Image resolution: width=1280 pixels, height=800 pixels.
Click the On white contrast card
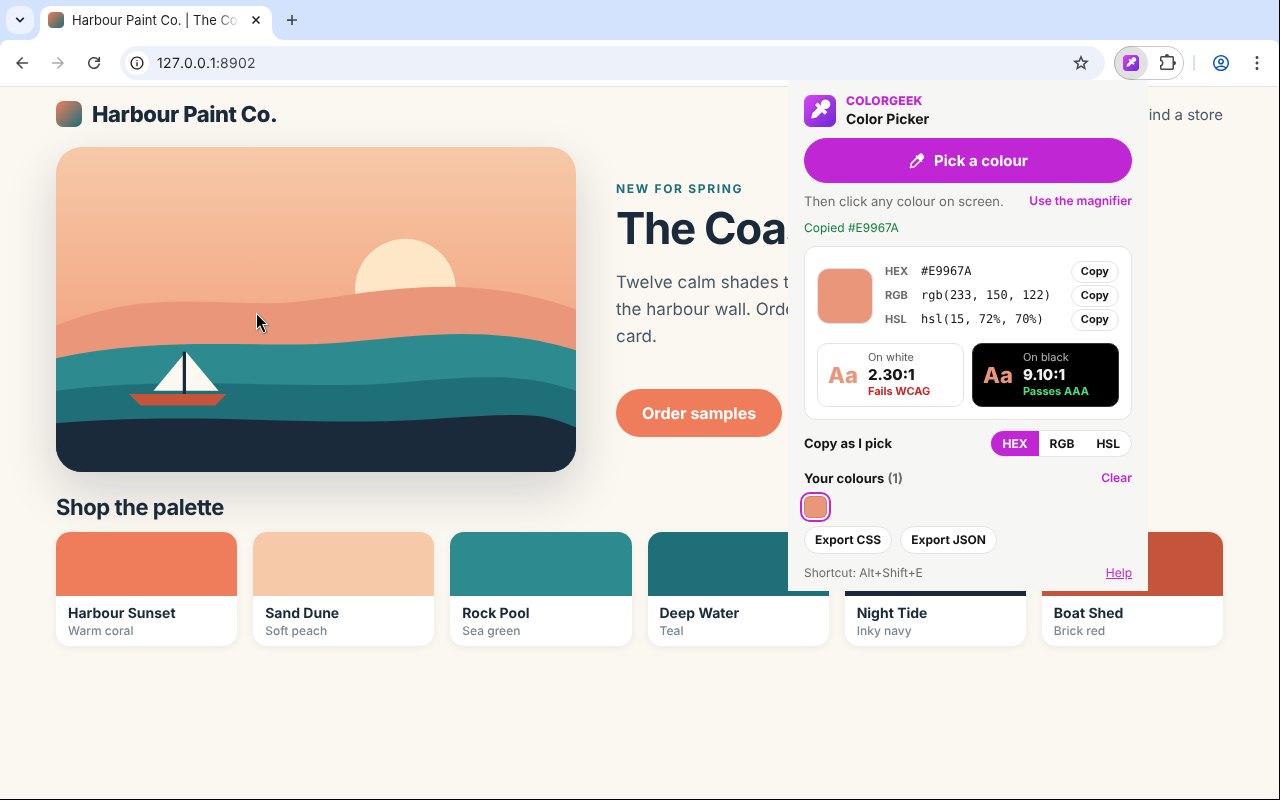point(890,375)
